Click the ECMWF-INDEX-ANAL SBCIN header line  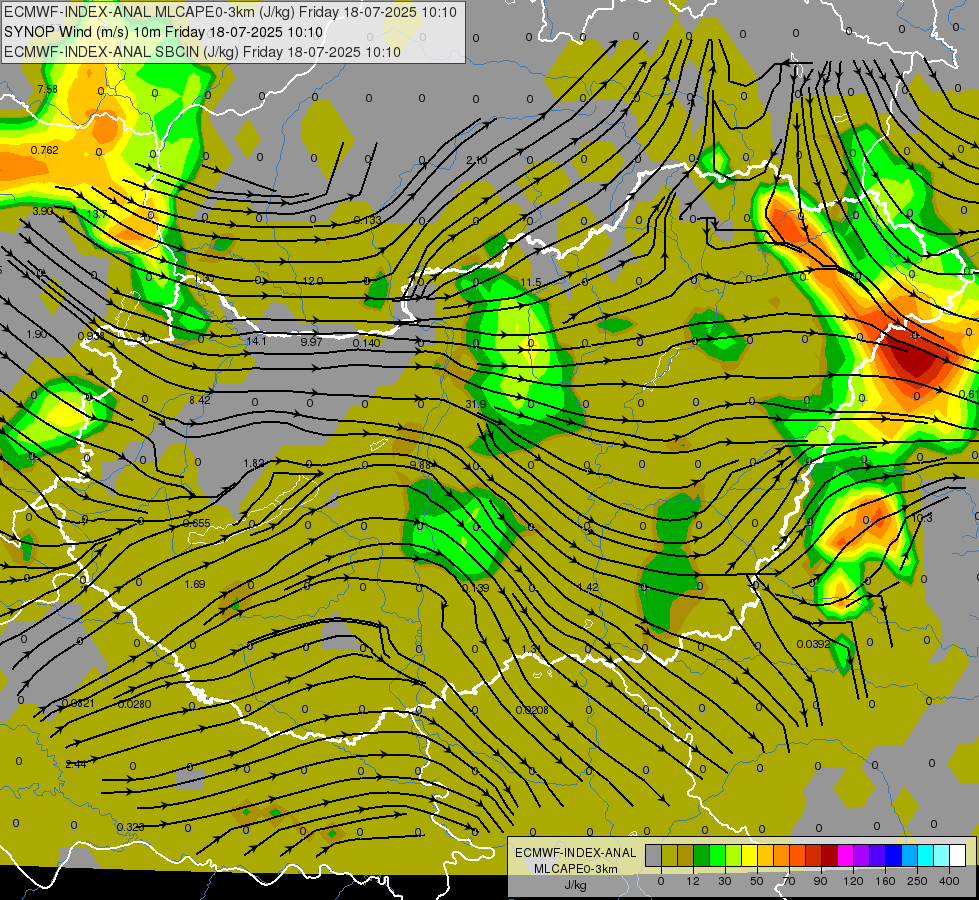[202, 52]
